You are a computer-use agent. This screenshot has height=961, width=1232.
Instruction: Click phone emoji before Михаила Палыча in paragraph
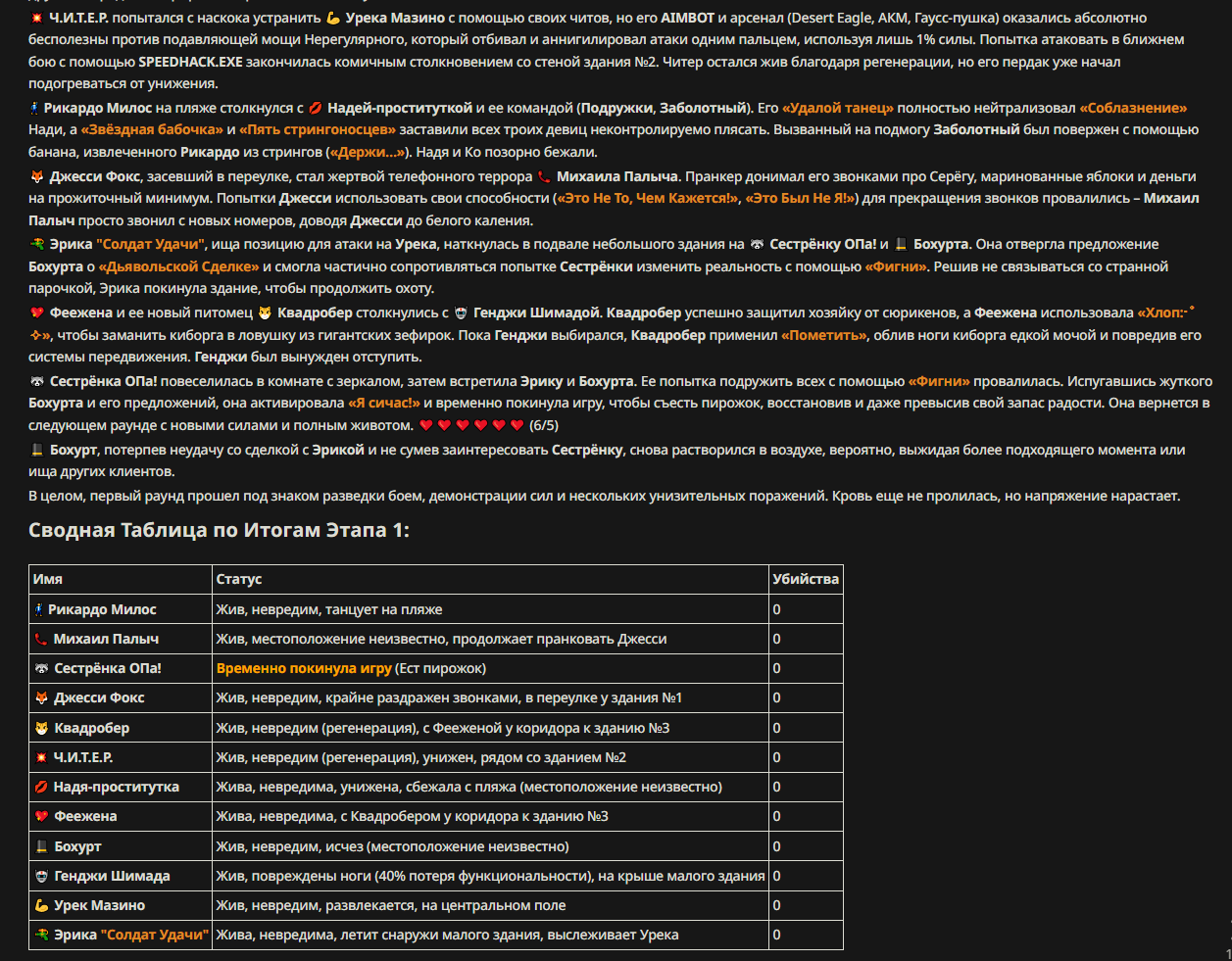[x=543, y=176]
